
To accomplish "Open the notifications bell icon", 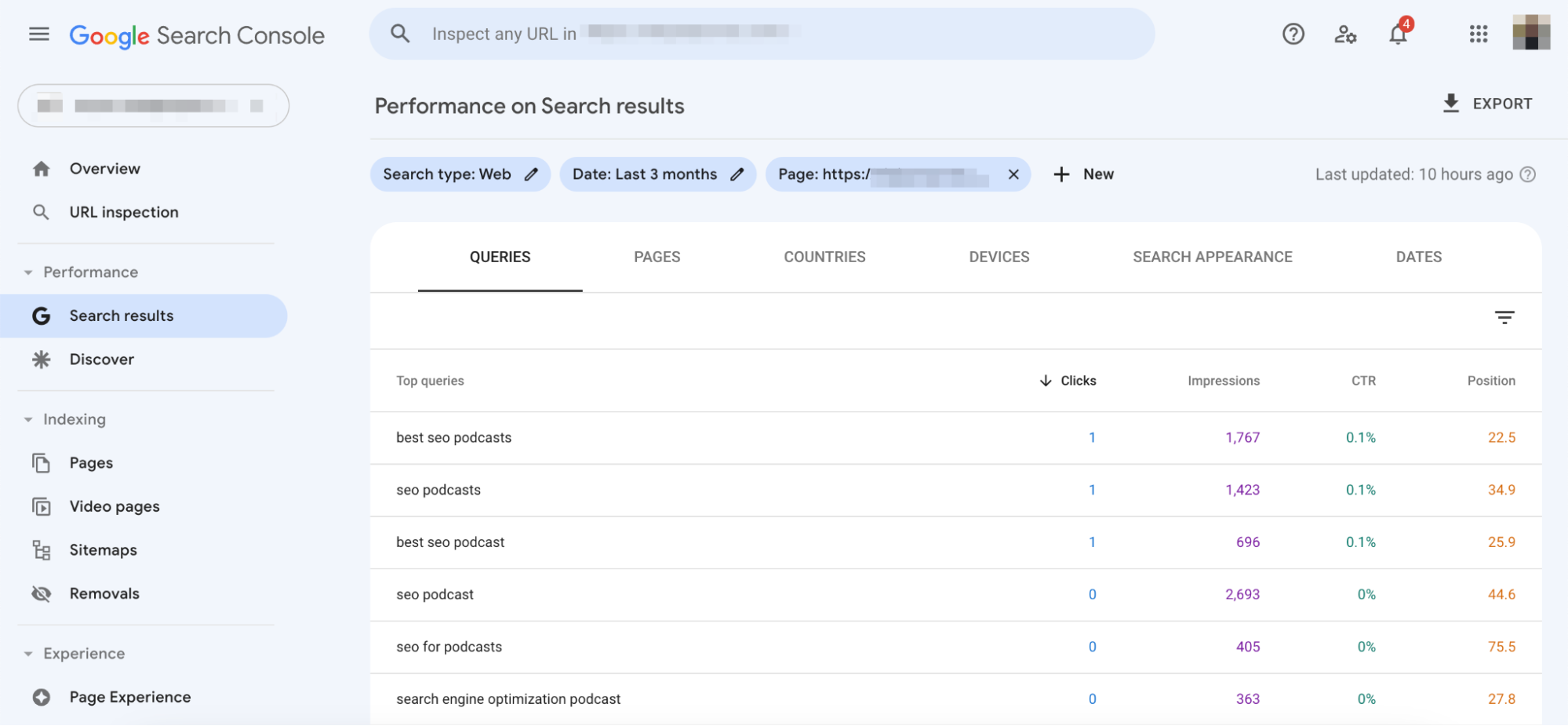I will 1399,34.
